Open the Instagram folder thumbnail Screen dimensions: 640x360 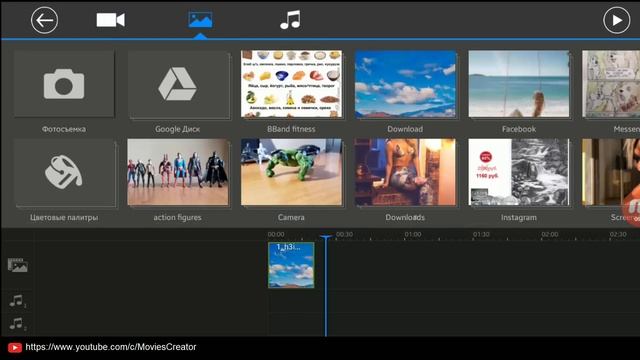coord(519,172)
